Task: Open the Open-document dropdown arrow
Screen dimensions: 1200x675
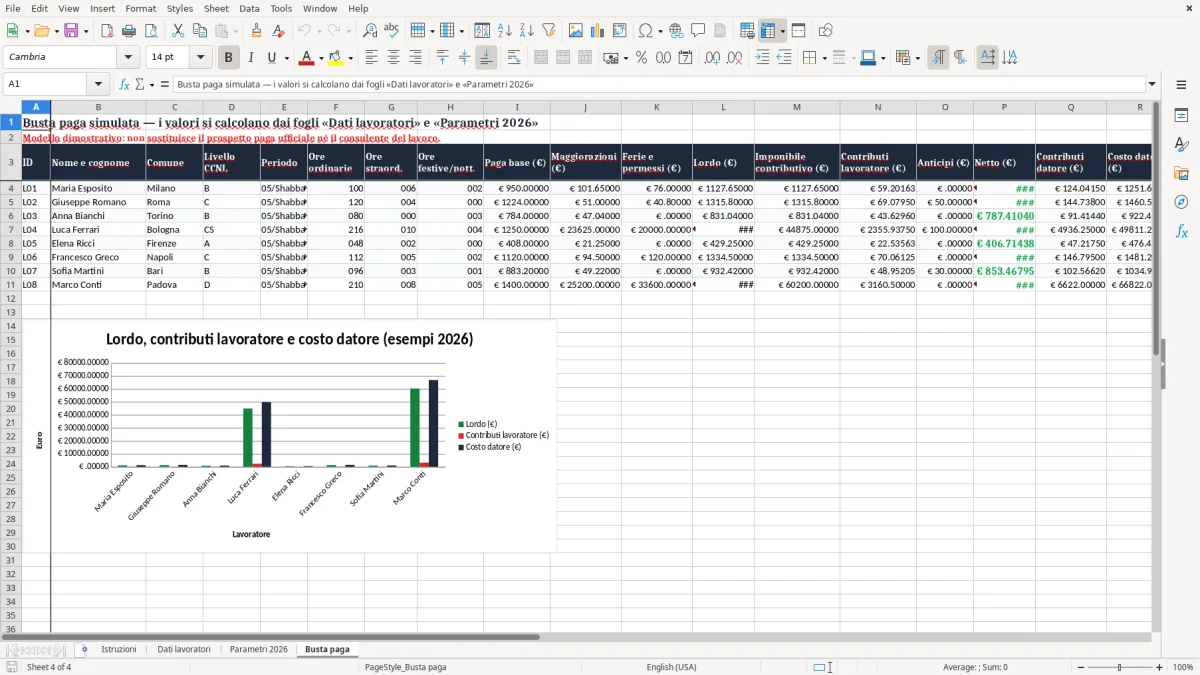Action: coord(55,31)
